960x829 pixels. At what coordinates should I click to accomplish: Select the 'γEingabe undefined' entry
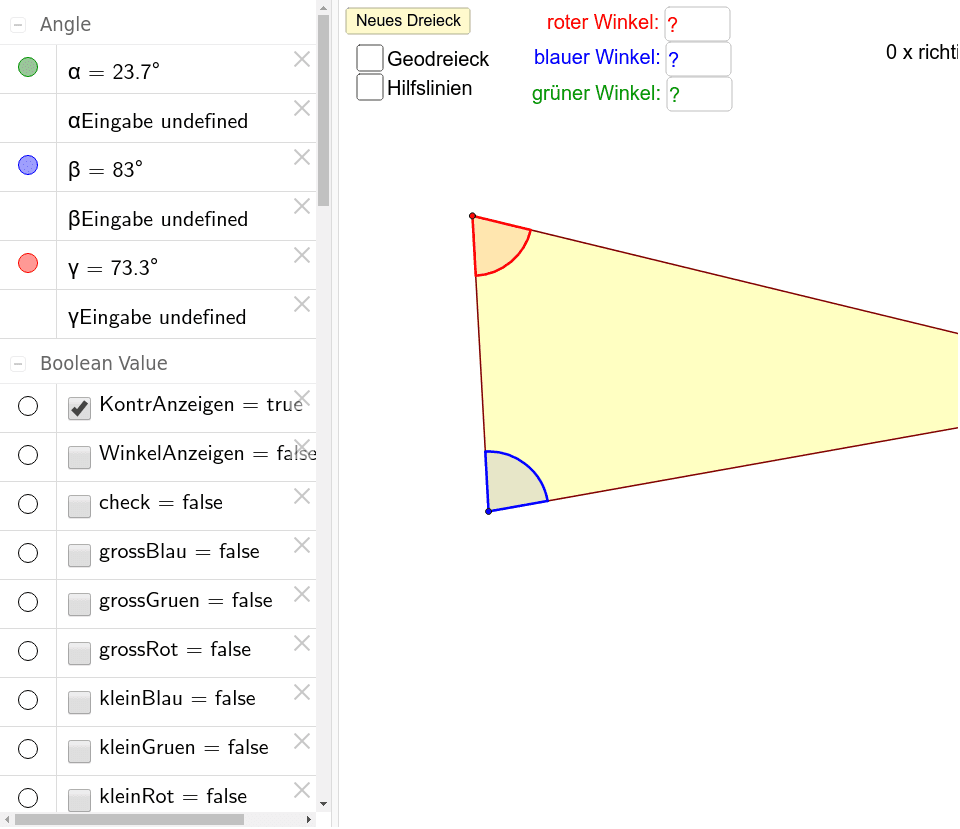tap(157, 317)
